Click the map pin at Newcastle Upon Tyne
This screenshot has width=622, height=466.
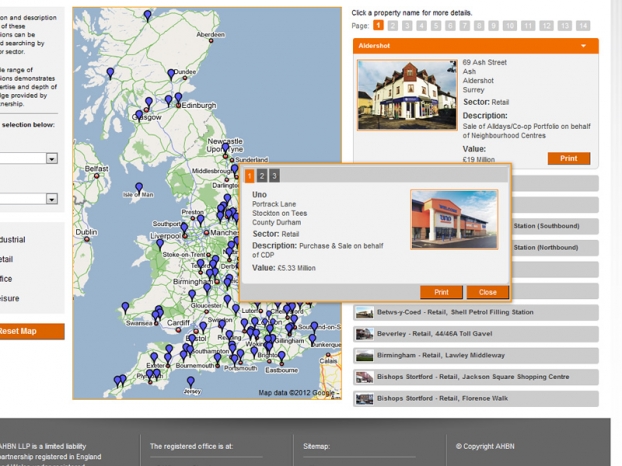coord(225,148)
